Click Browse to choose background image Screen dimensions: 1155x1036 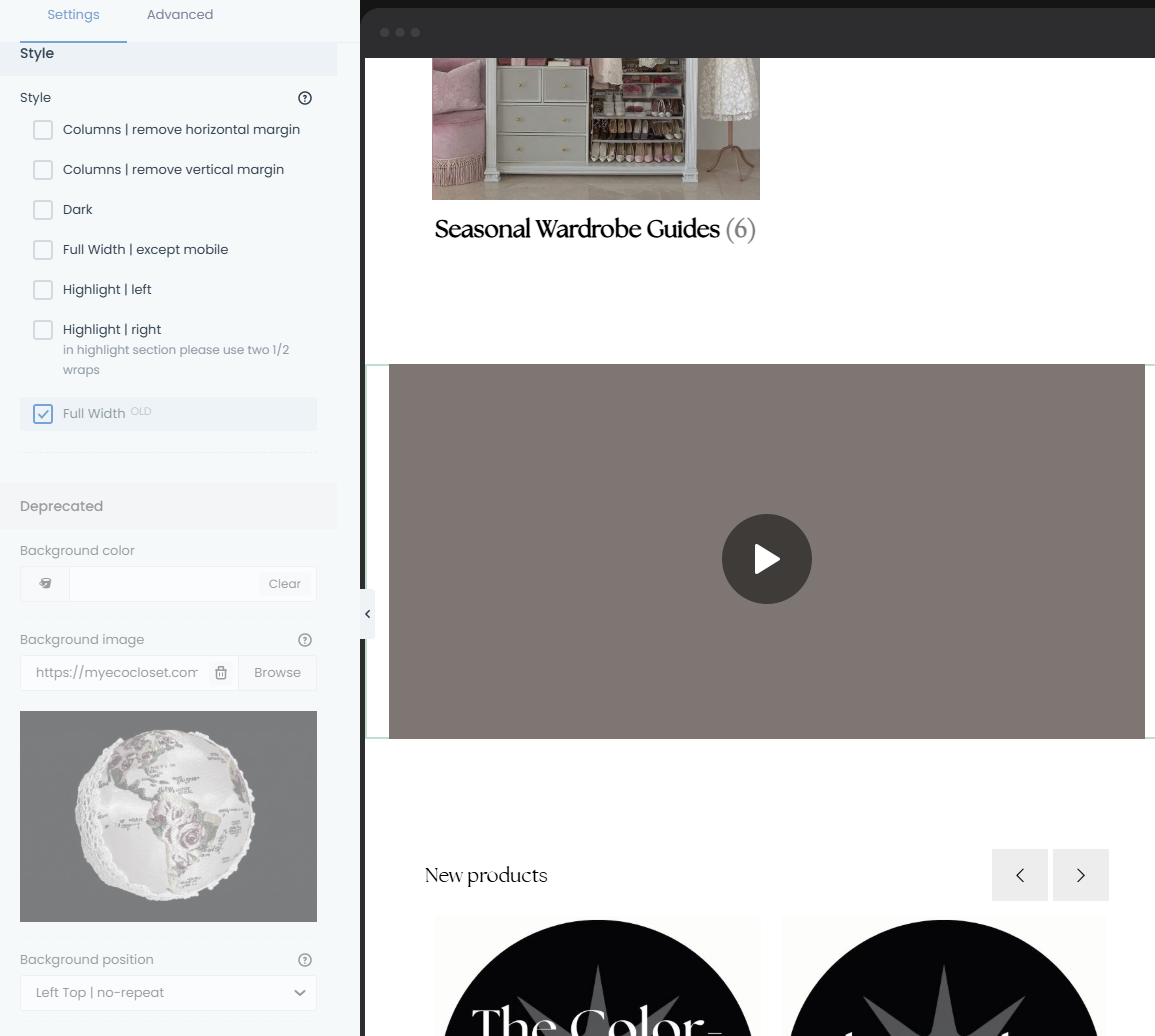277,673
